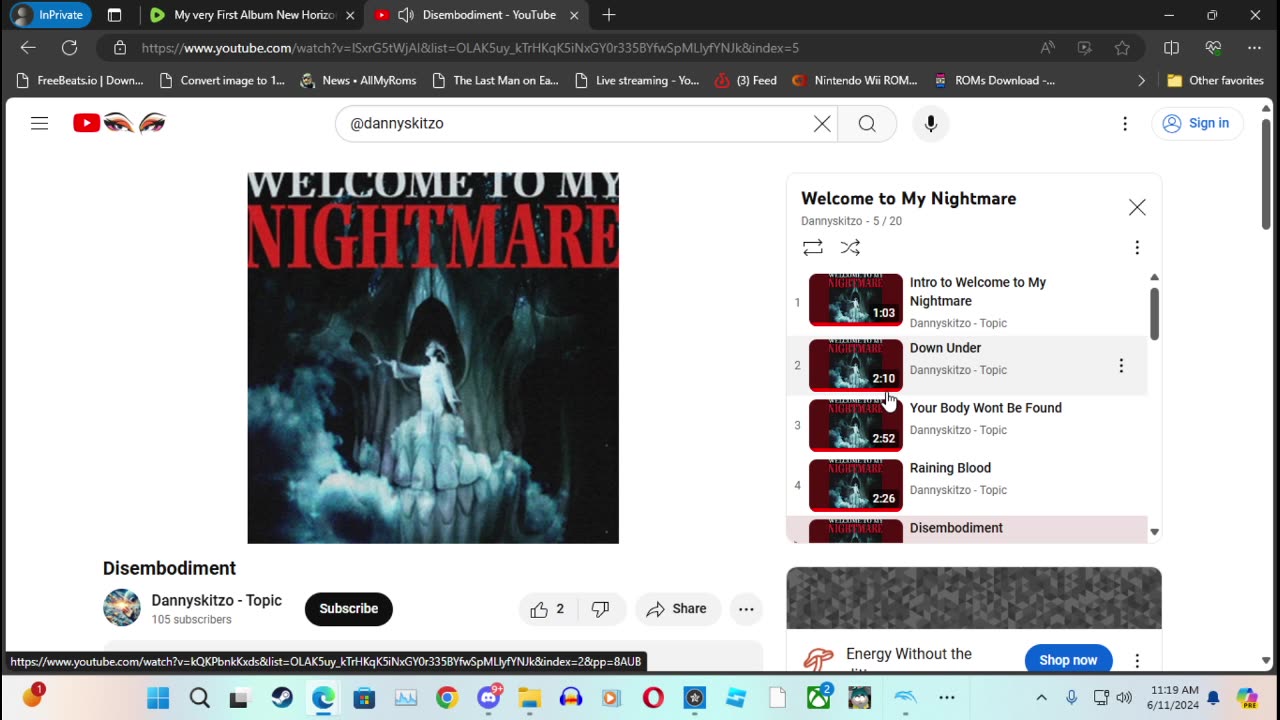Go back in browser history

click(28, 47)
